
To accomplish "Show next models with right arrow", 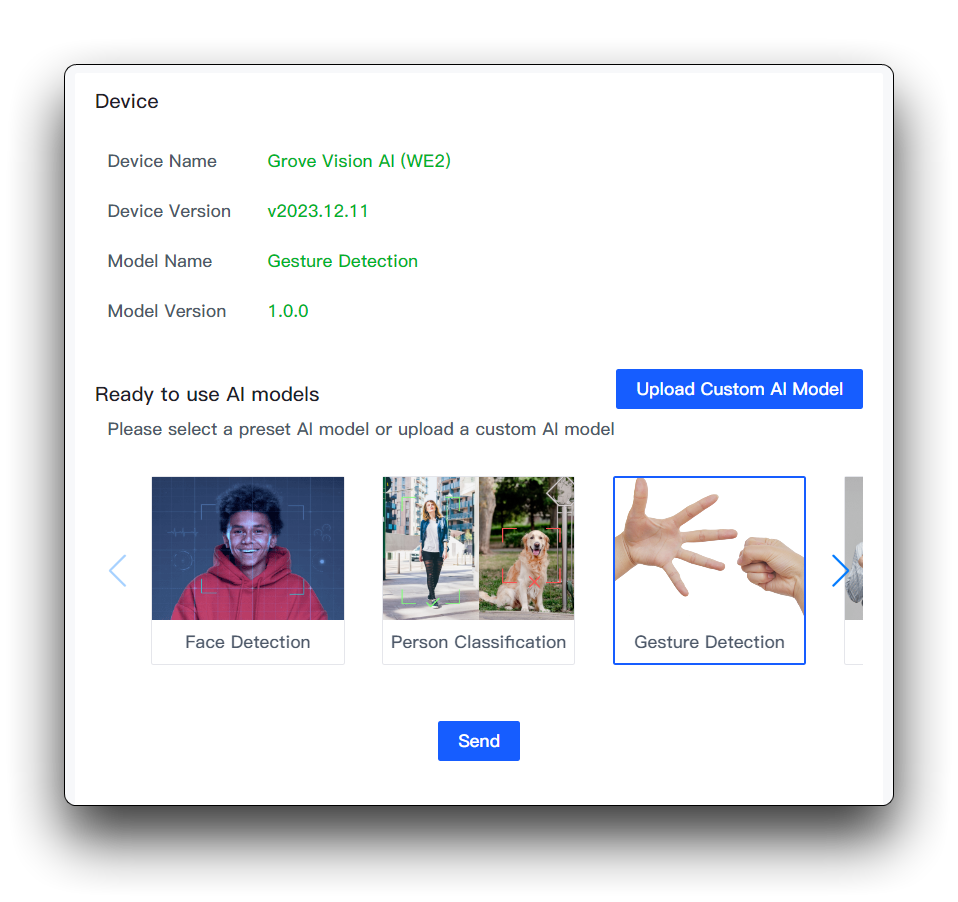I will pyautogui.click(x=840, y=570).
